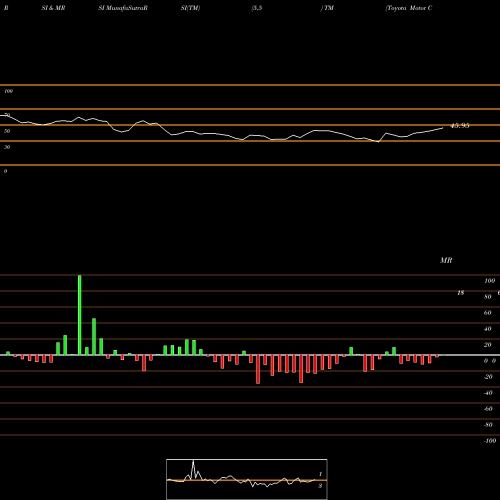Image resolution: width=500 pixels, height=500 pixels.
Task: Click the -60 label on the MR axis
Action: pyautogui.click(x=488, y=409)
